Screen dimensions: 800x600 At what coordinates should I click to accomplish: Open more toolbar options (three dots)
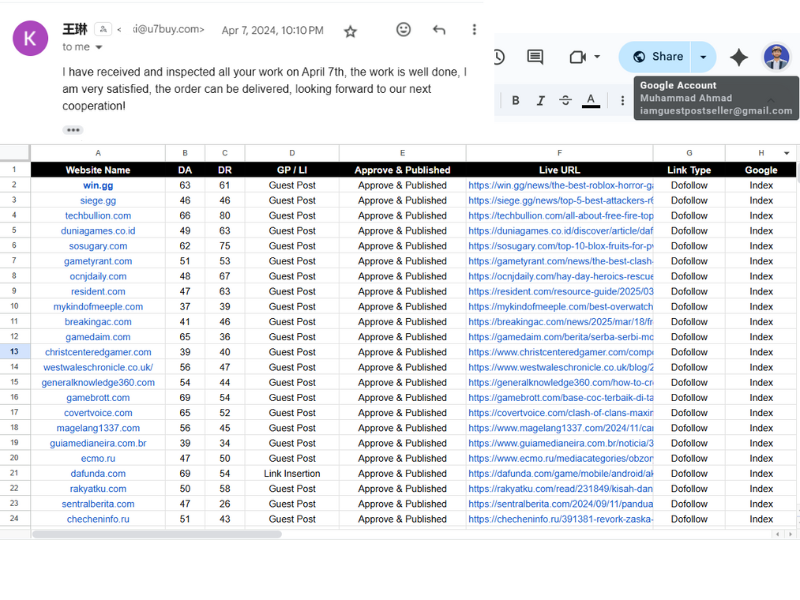point(622,101)
